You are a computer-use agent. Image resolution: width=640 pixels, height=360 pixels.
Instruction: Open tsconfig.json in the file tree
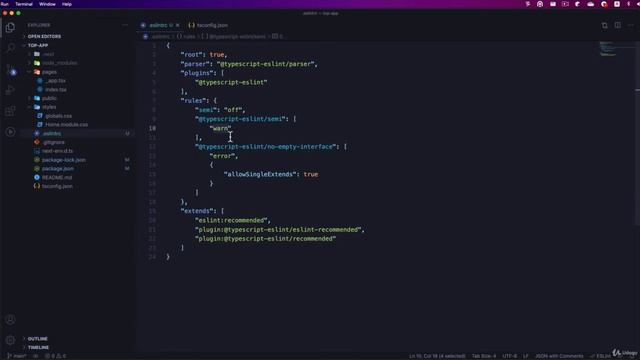point(57,186)
